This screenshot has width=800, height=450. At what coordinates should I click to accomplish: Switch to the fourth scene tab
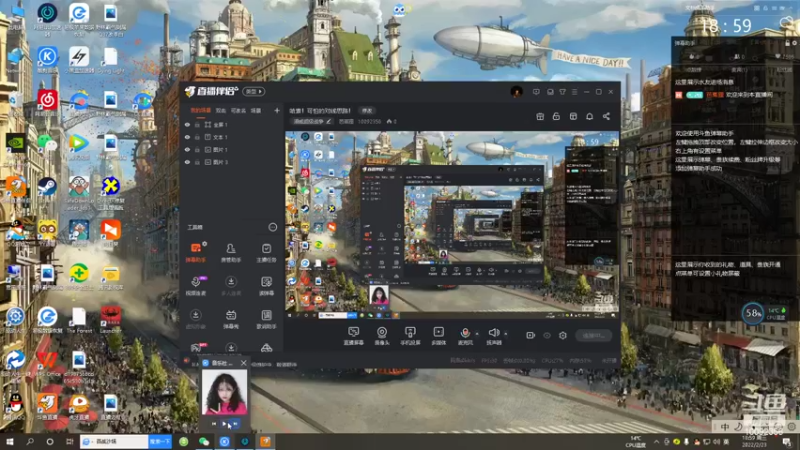click(x=256, y=110)
